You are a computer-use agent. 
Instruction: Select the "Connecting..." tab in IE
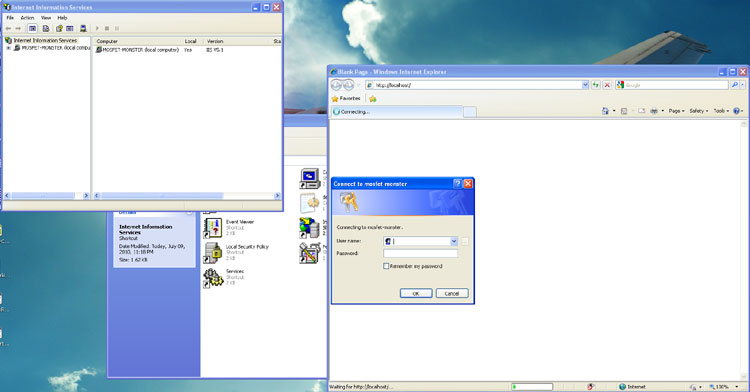[x=397, y=112]
